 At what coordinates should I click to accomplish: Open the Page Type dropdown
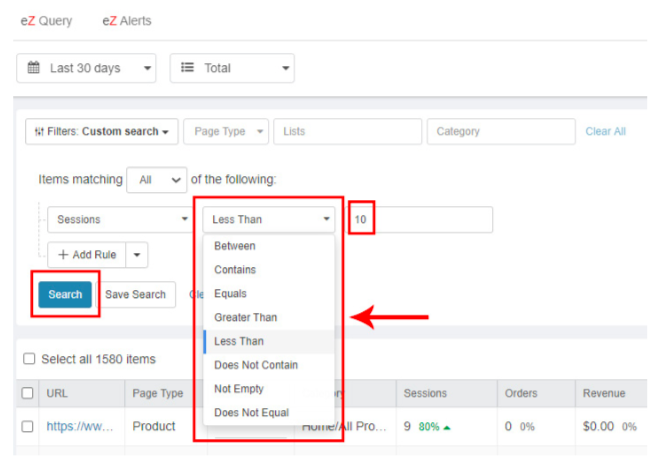[x=226, y=131]
